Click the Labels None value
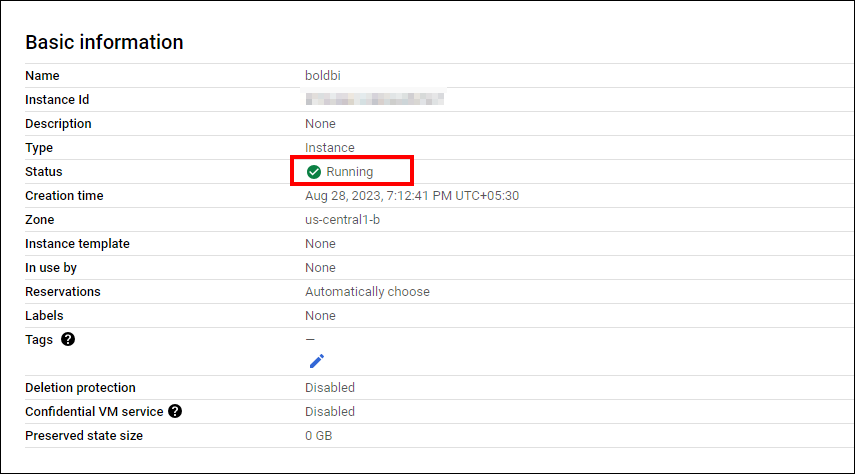This screenshot has height=474, width=855. pos(320,316)
